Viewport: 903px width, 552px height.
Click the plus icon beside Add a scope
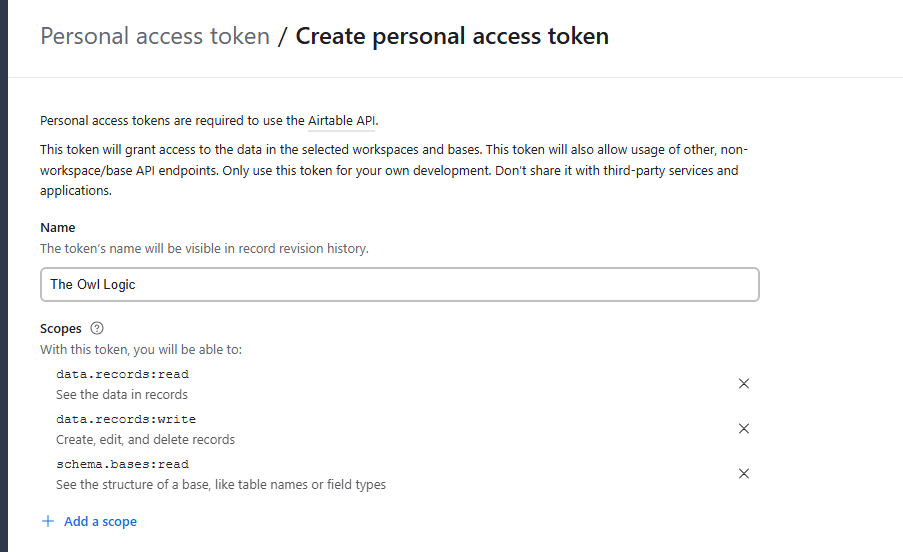click(x=48, y=522)
